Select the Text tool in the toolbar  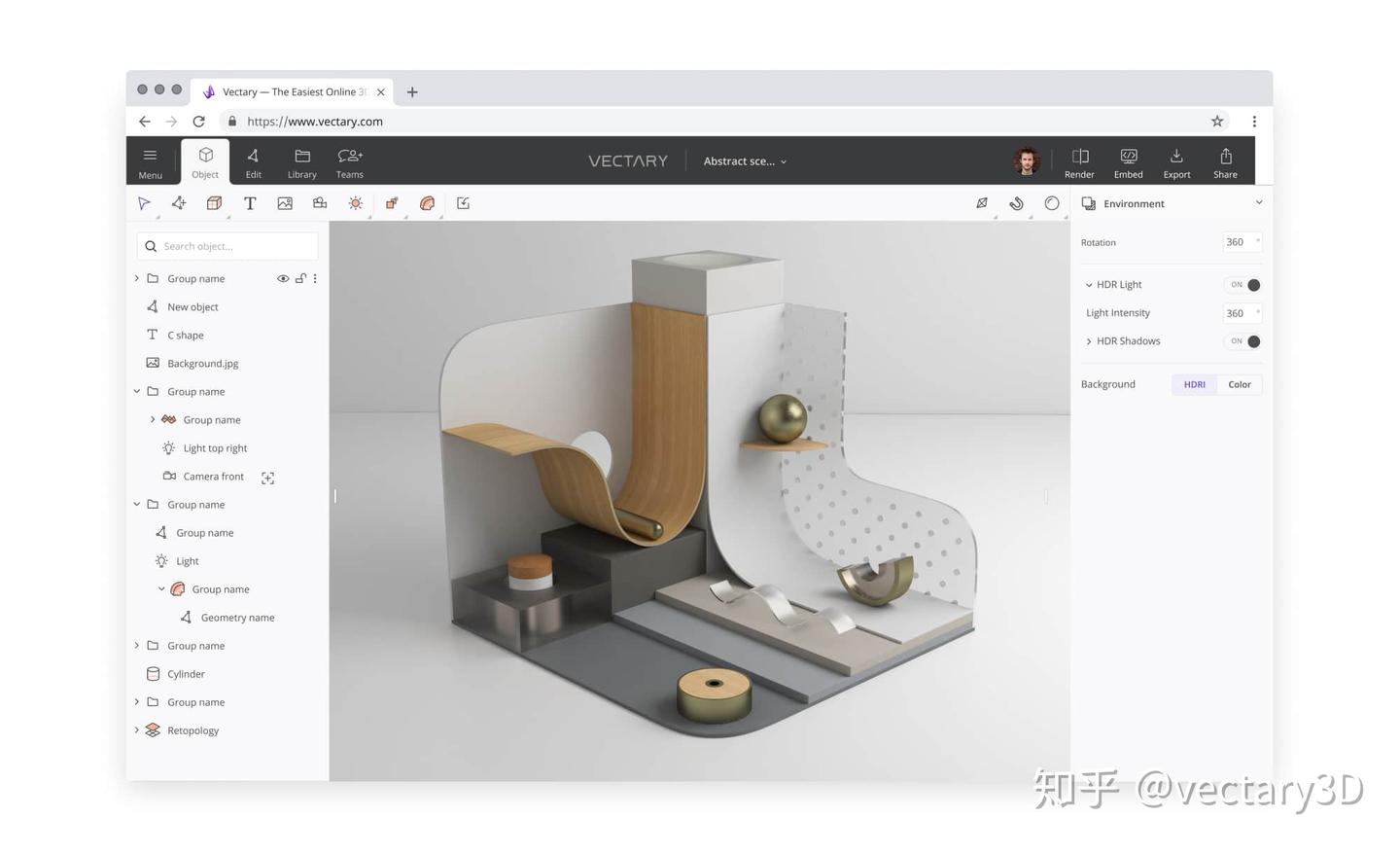[249, 203]
